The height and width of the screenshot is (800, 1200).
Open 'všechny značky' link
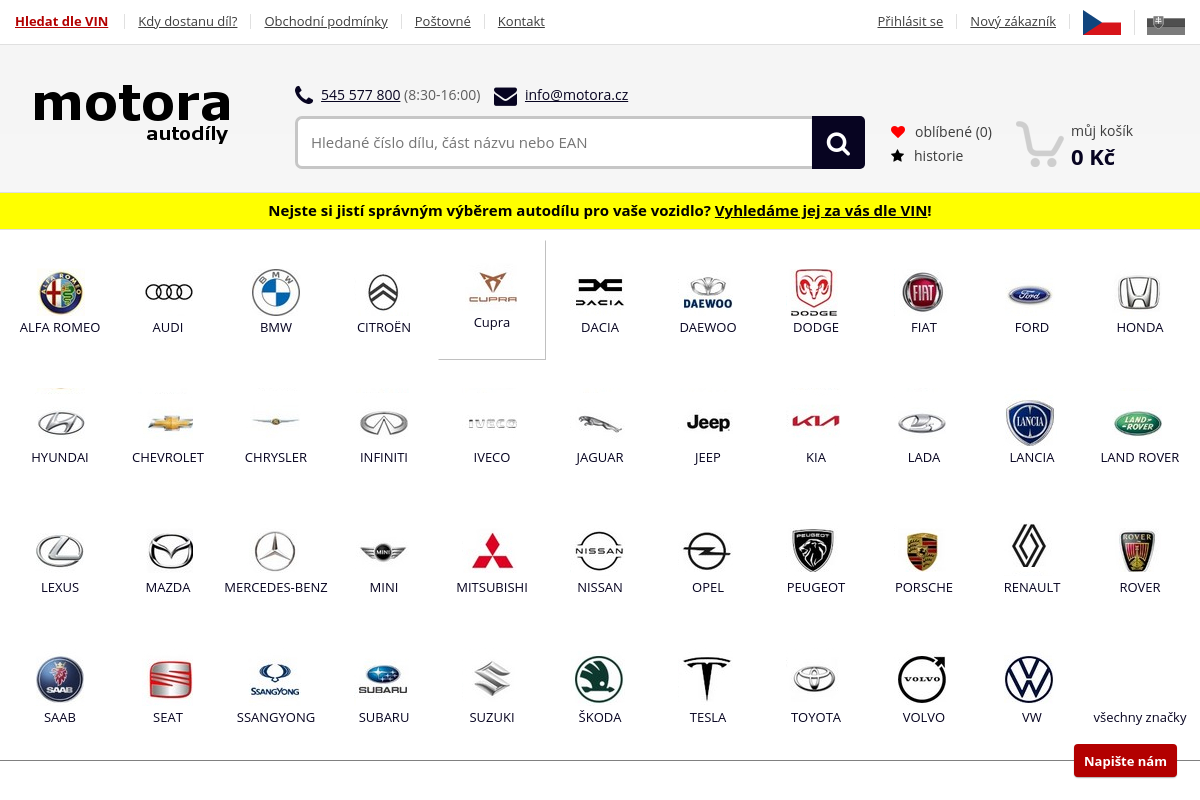click(1140, 717)
